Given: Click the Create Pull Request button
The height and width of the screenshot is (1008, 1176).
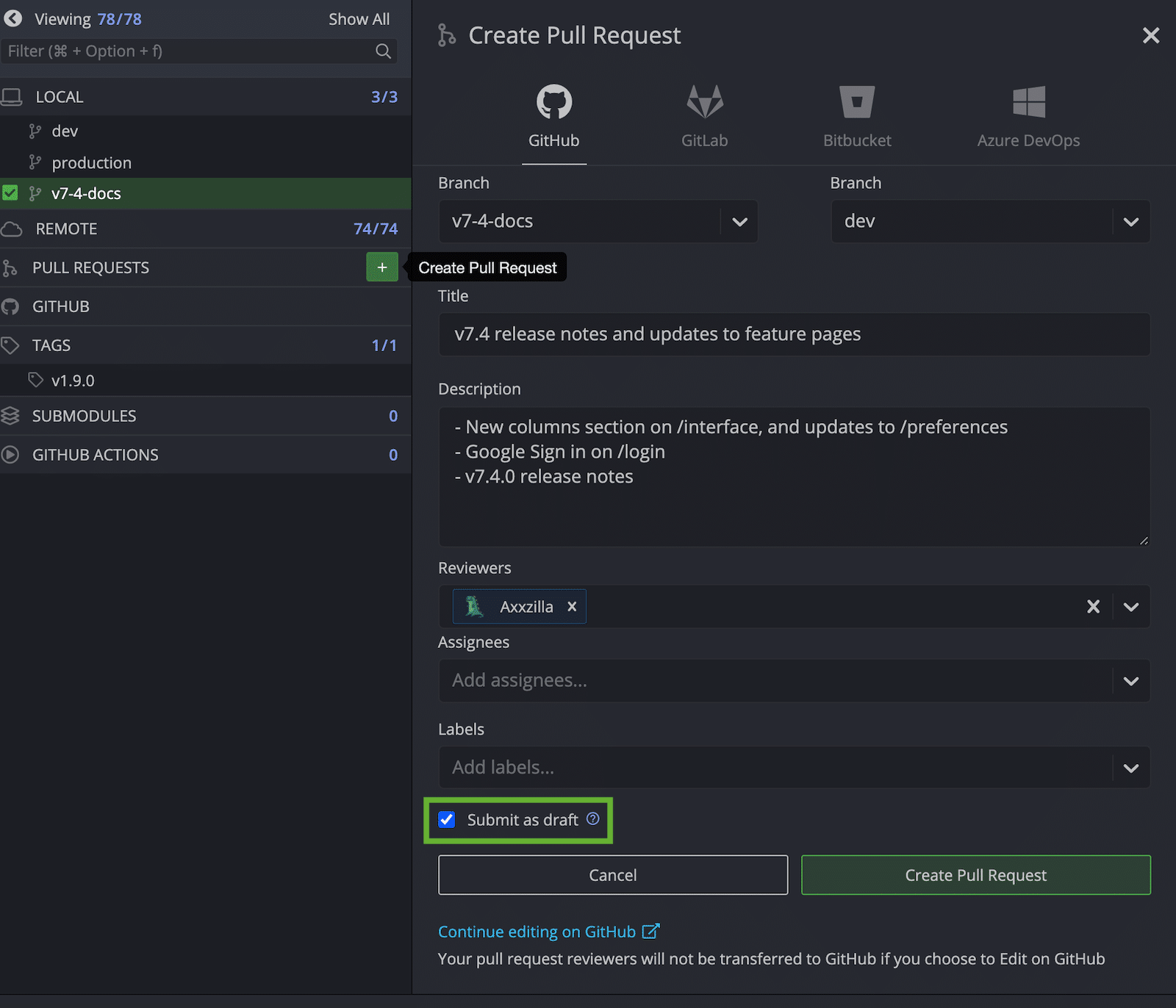Looking at the screenshot, I should click(975, 874).
